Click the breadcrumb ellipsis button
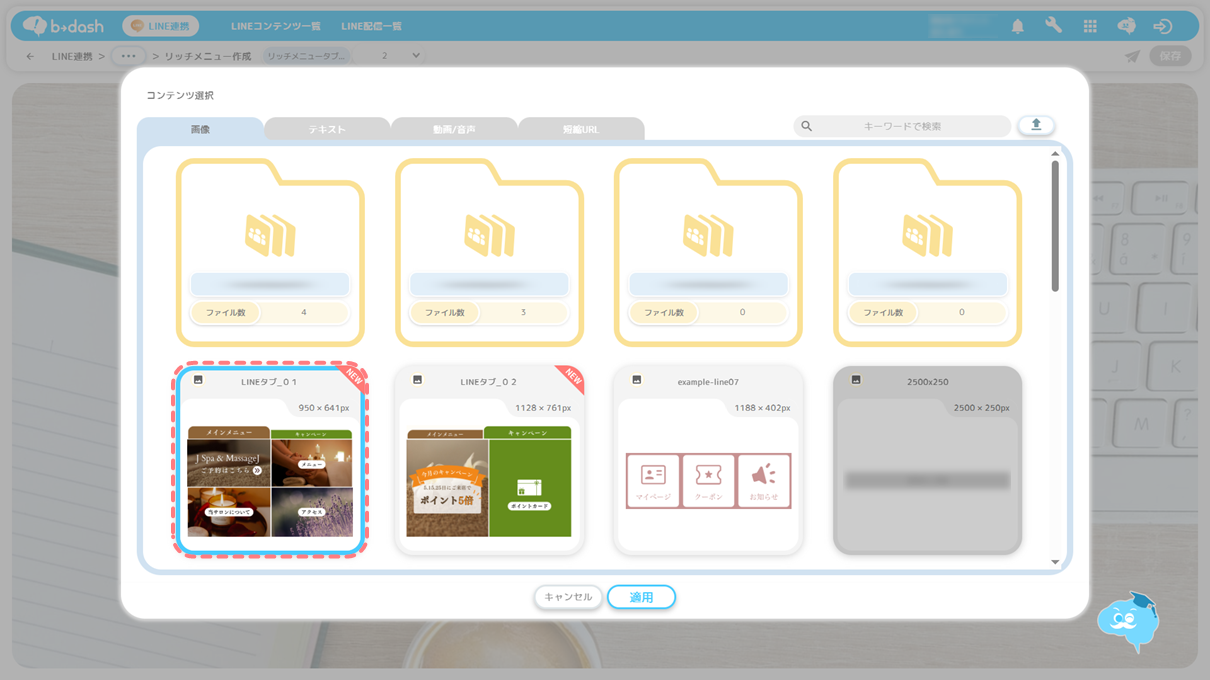This screenshot has width=1210, height=680. click(x=128, y=56)
